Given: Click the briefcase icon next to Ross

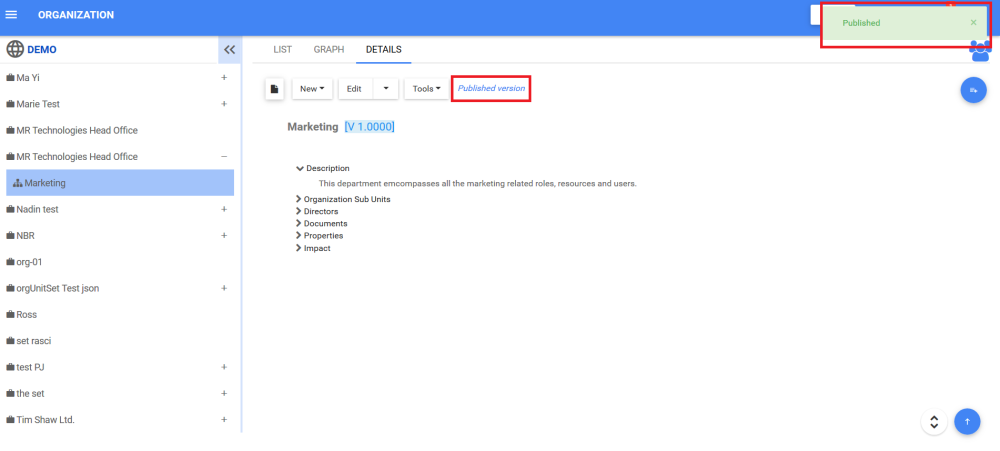Looking at the screenshot, I should point(10,315).
